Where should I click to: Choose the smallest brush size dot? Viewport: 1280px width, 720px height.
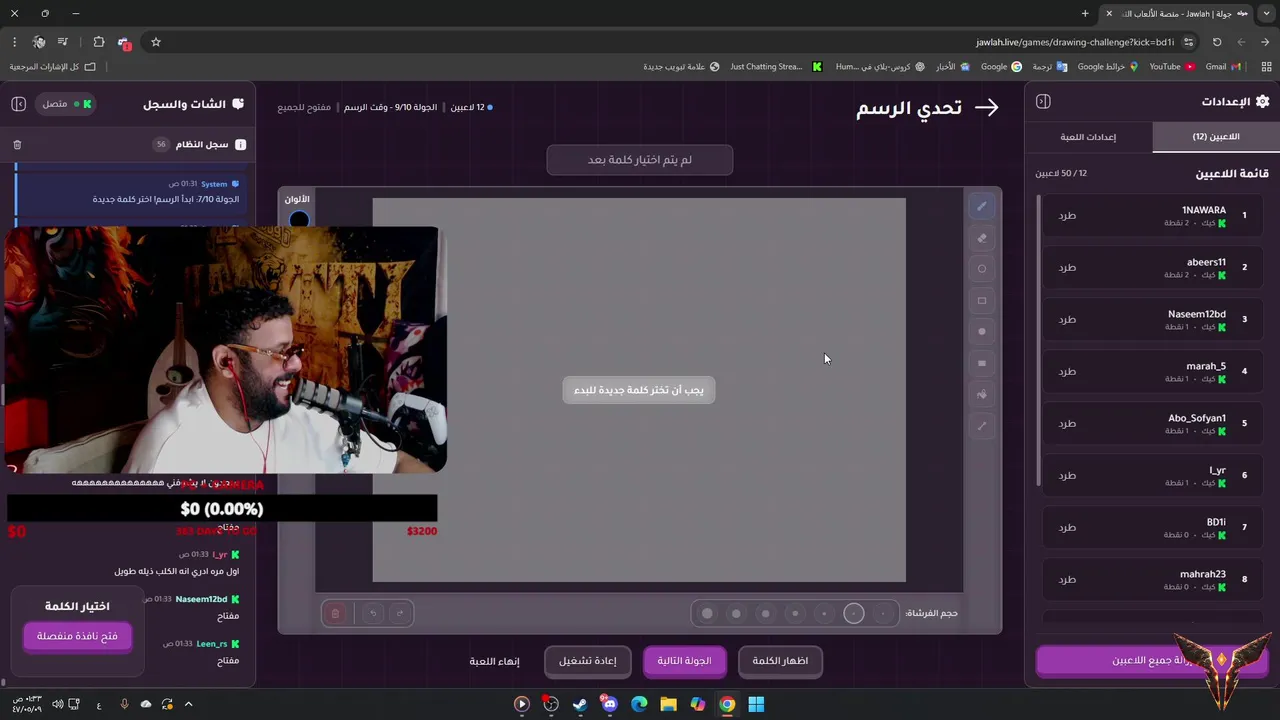(883, 613)
